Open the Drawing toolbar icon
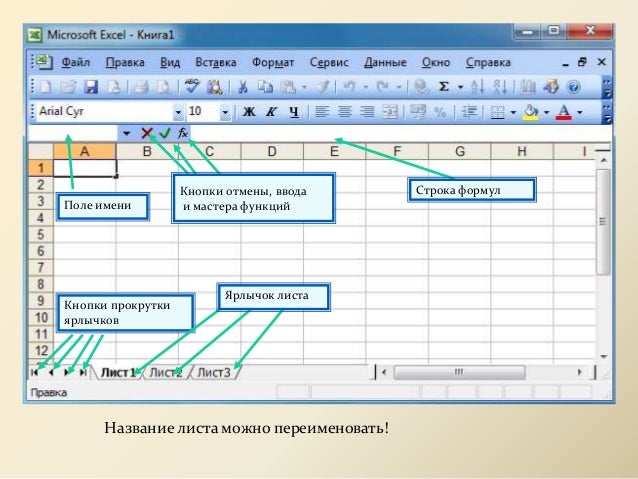Viewport: 638px width, 479px height. pos(551,87)
